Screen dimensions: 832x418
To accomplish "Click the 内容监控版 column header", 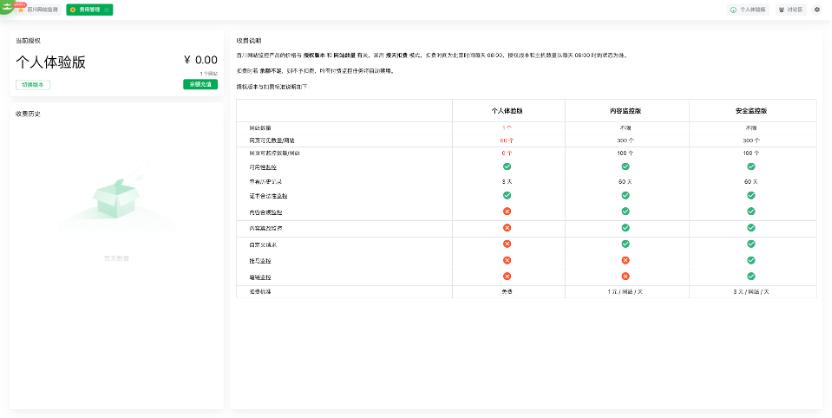I will tap(626, 111).
